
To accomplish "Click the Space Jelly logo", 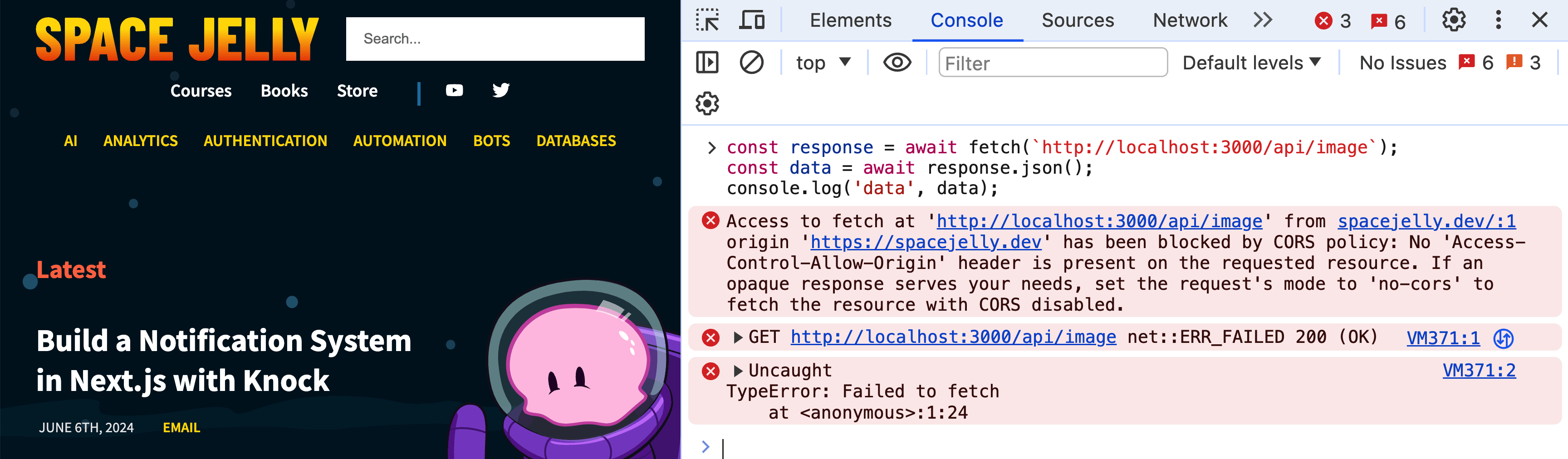I will coord(176,39).
